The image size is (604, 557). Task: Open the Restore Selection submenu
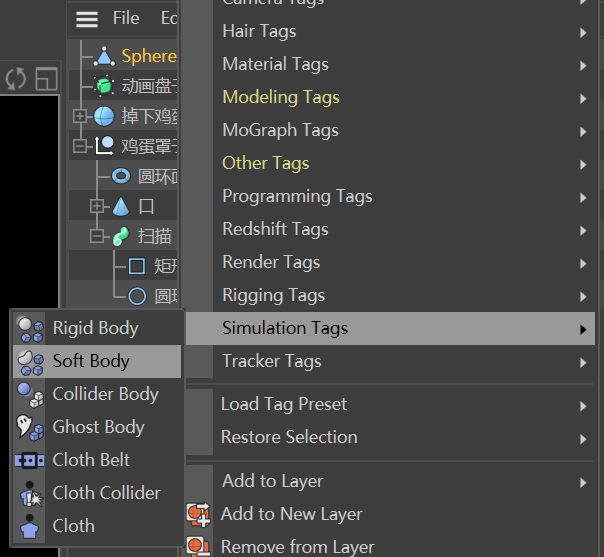point(390,438)
